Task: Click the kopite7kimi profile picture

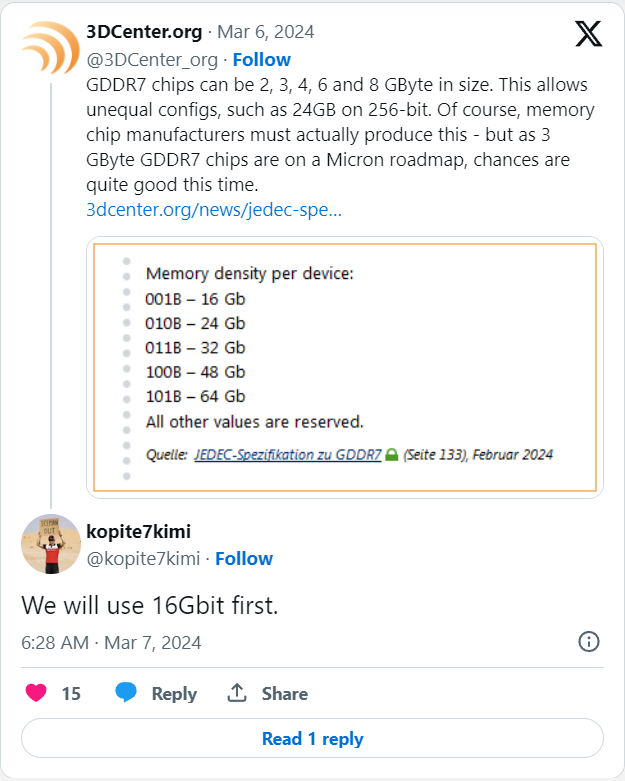Action: 51,544
